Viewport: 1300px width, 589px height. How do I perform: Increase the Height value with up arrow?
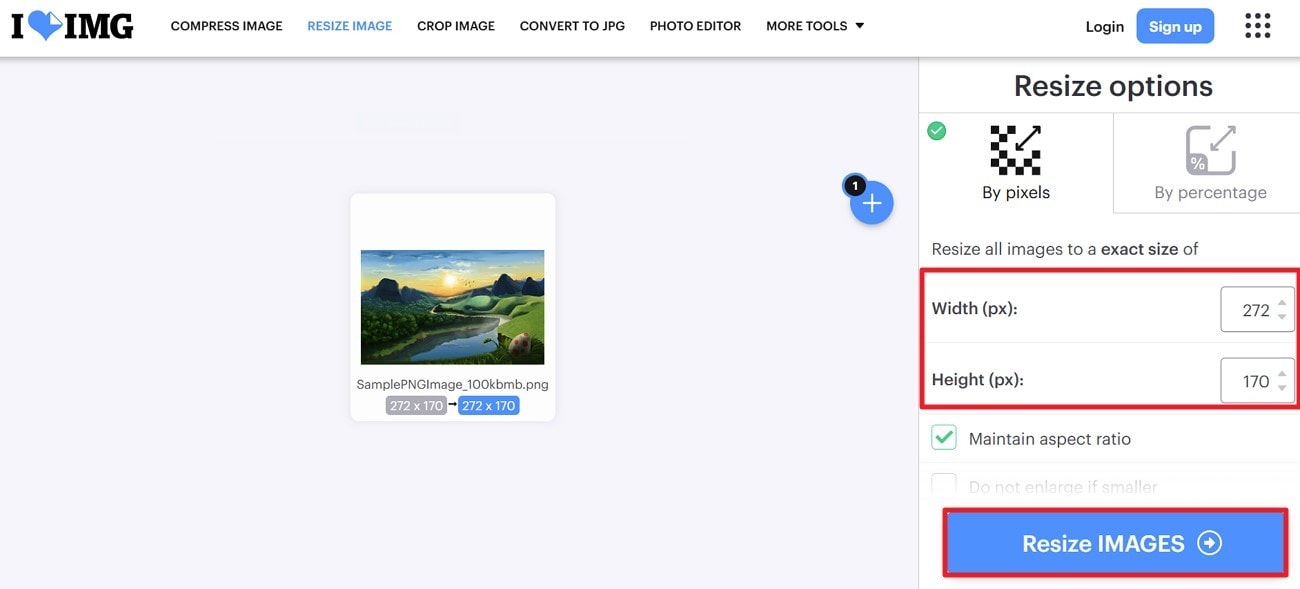[1282, 373]
